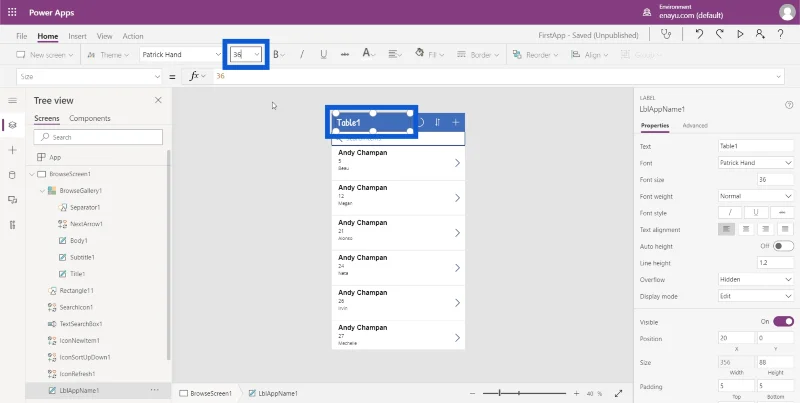Open the Theme dropdown
This screenshot has width=800, height=403.
[108, 55]
